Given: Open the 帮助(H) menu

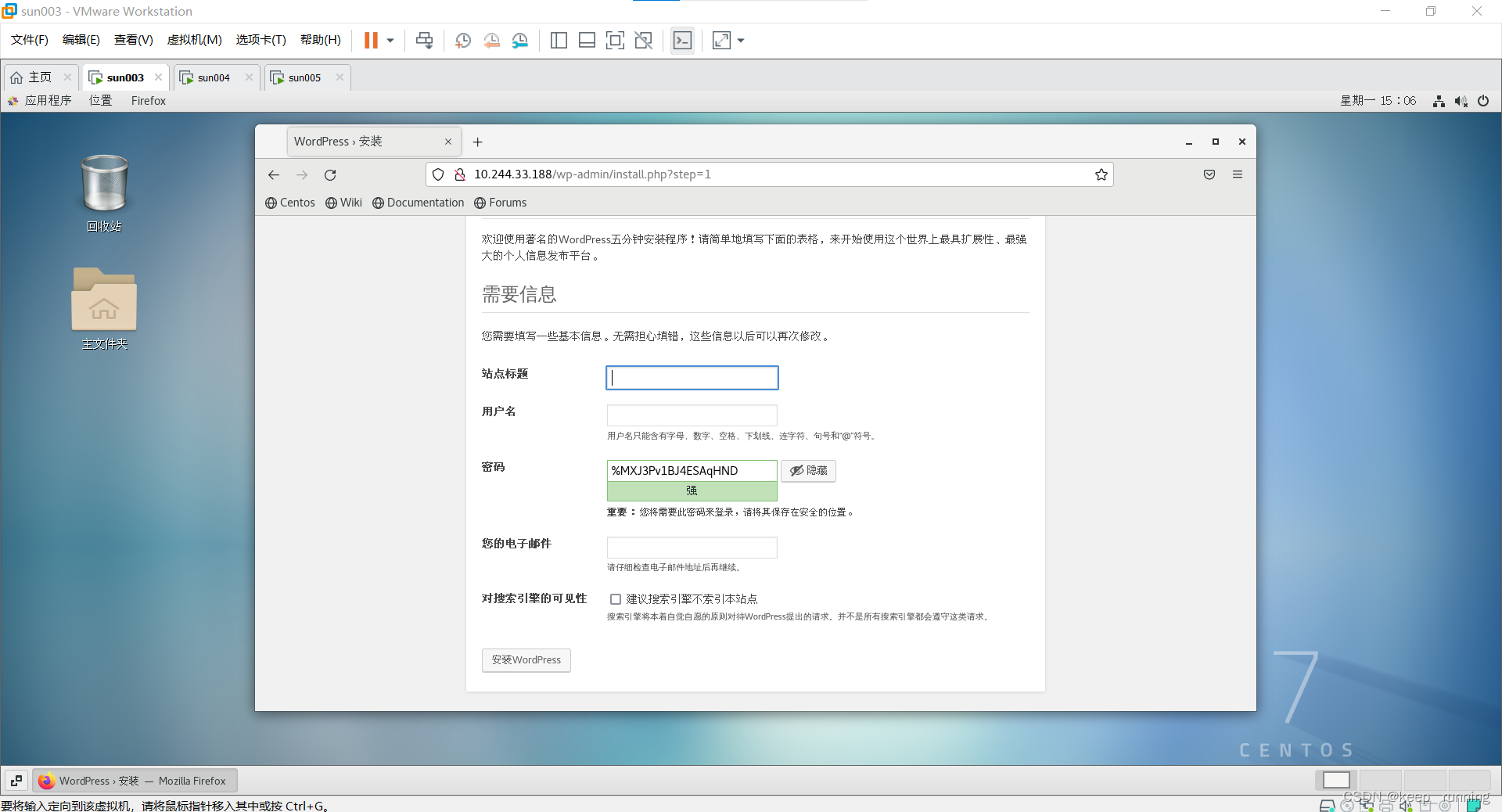Looking at the screenshot, I should pyautogui.click(x=321, y=40).
